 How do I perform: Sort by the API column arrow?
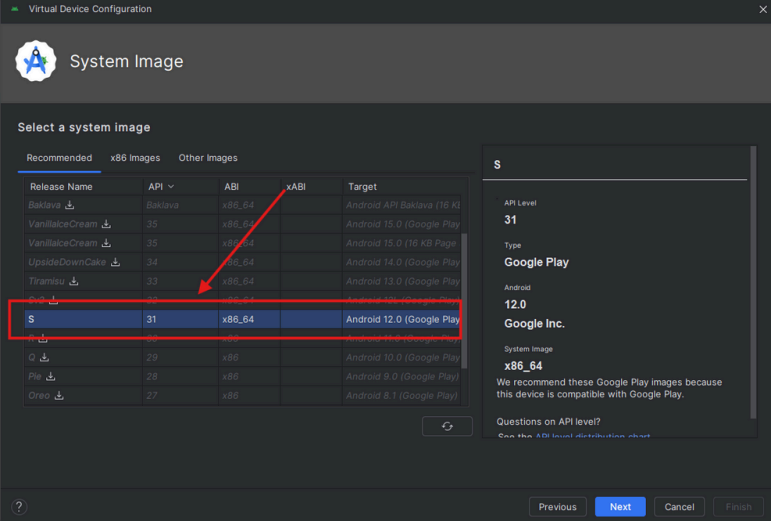pyautogui.click(x=171, y=187)
